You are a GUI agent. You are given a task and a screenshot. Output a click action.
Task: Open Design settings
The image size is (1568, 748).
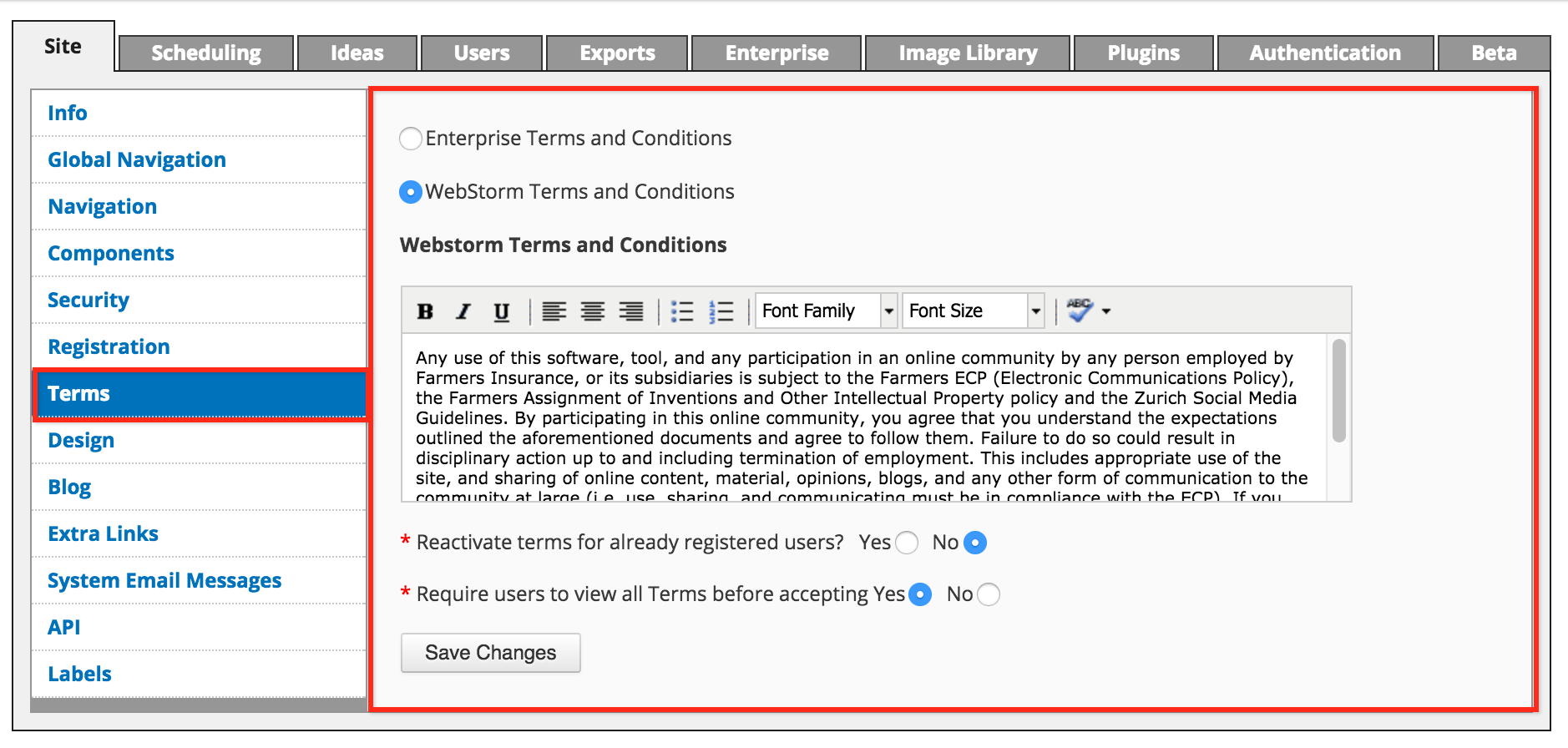199,441
